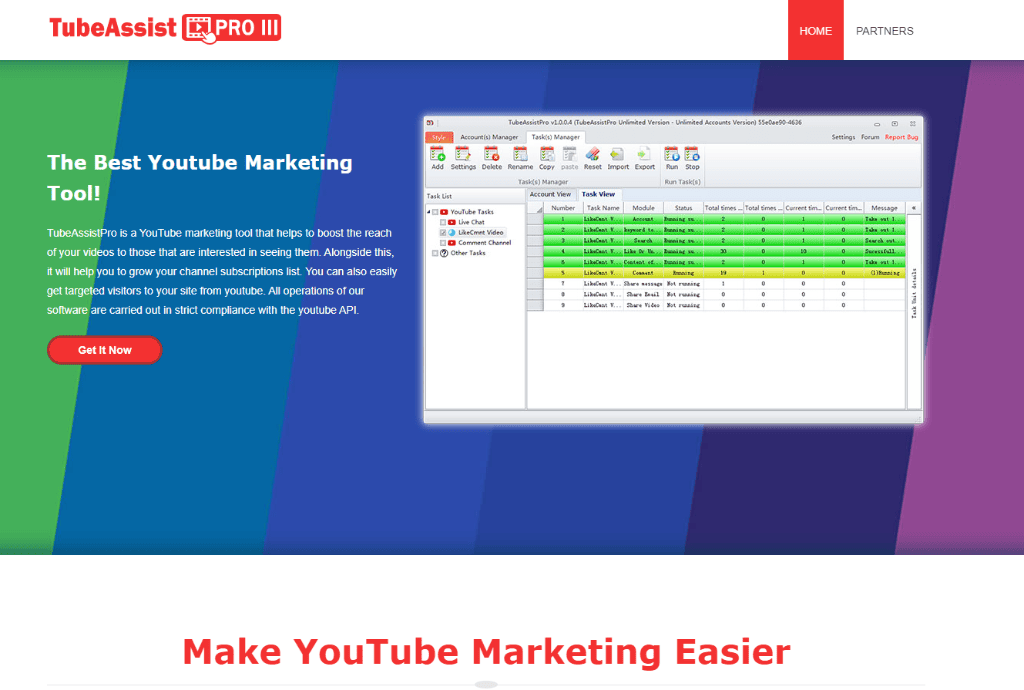The image size is (1024, 690).
Task: Click the blue icon beside LikeCmnt Video
Action: coord(451,232)
